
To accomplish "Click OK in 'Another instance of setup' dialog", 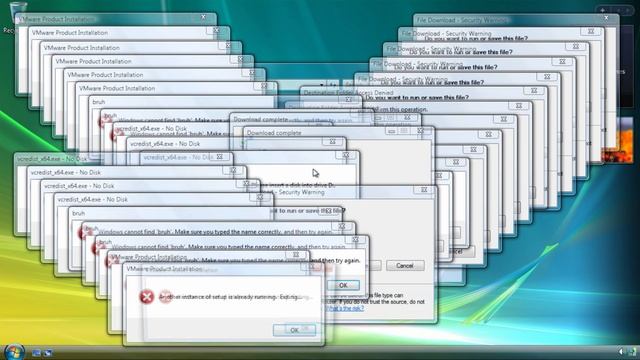I will pyautogui.click(x=294, y=330).
